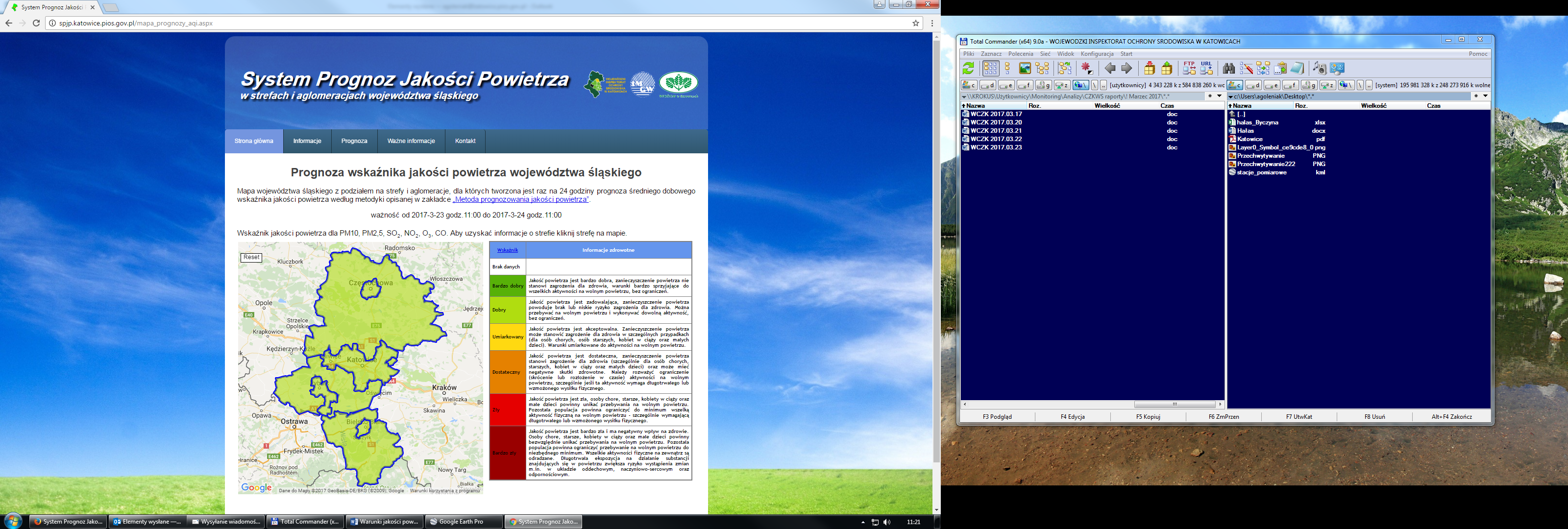The width and height of the screenshot is (1568, 529).
Task: Click F5 Kopiuj button
Action: (x=1148, y=416)
